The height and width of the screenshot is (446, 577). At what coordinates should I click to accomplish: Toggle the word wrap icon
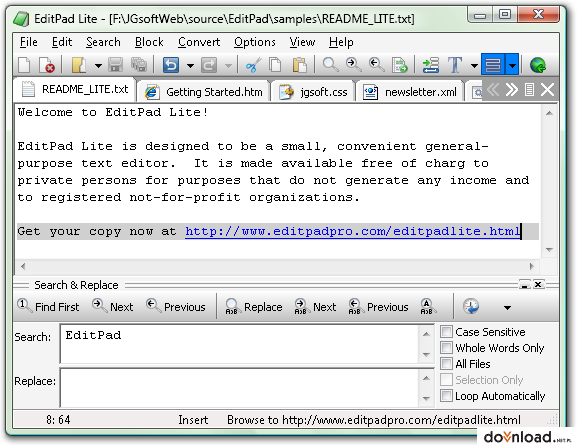point(493,65)
